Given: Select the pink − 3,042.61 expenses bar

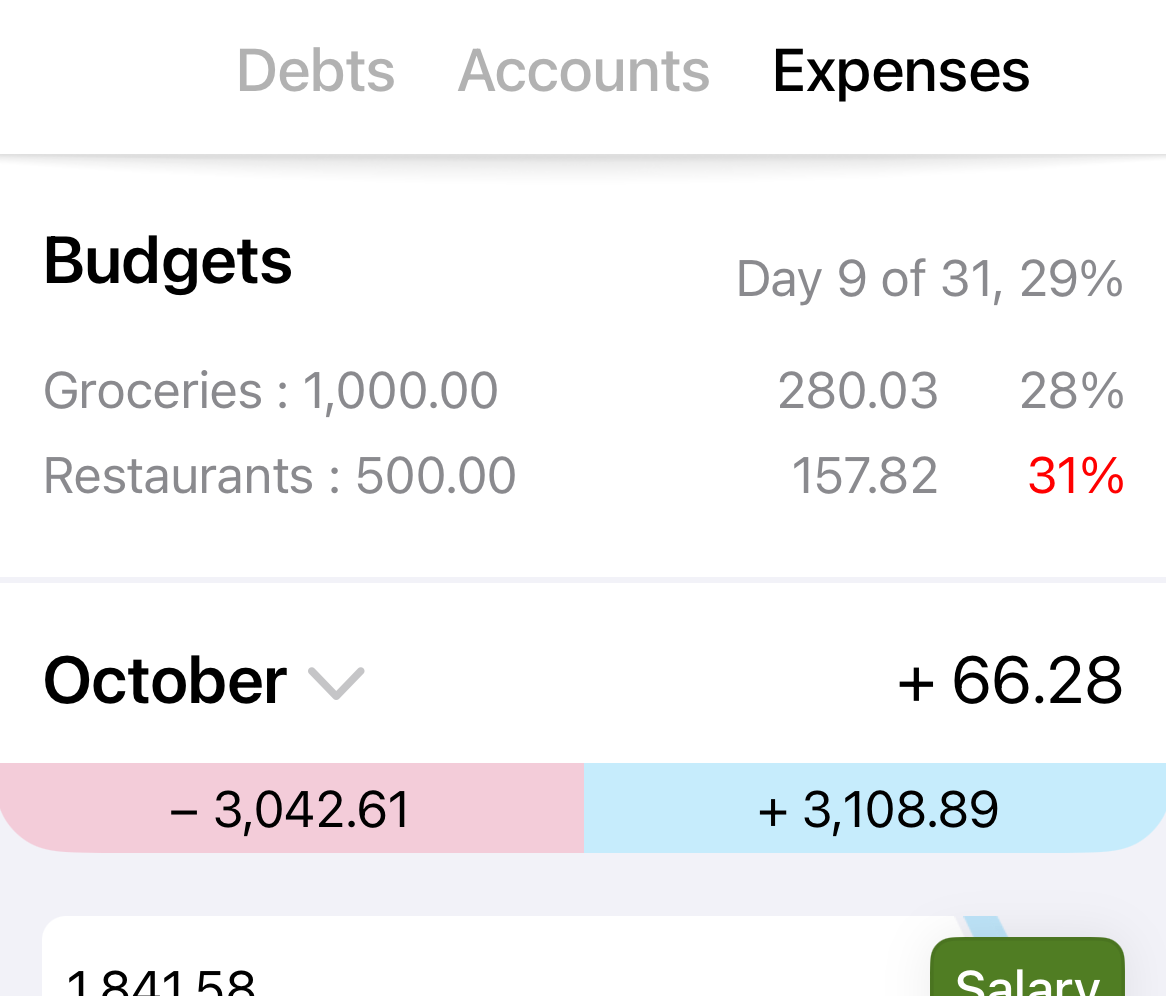Looking at the screenshot, I should click(x=291, y=809).
